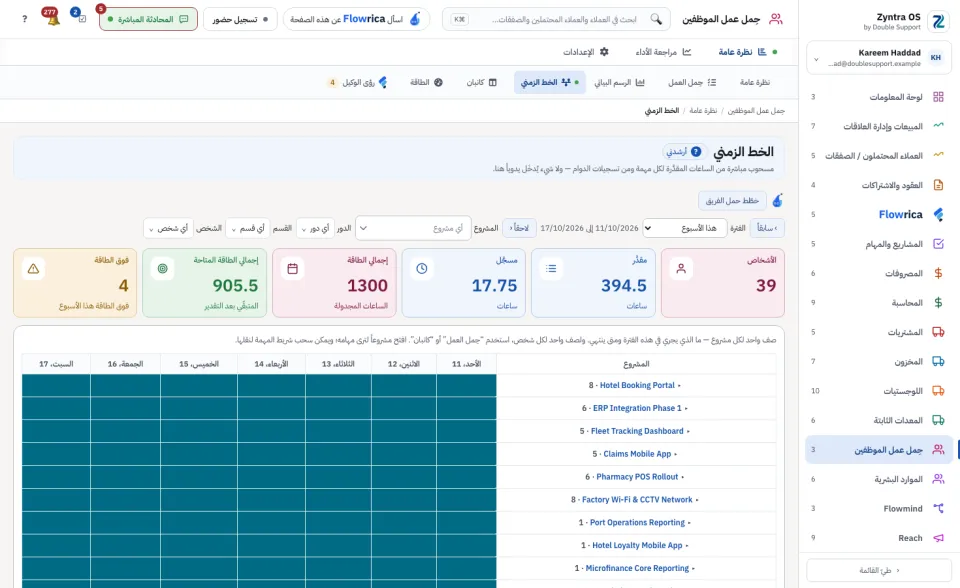
Task: Open المبيعات وإدارة العلاقات sidebar item
Action: point(879,126)
